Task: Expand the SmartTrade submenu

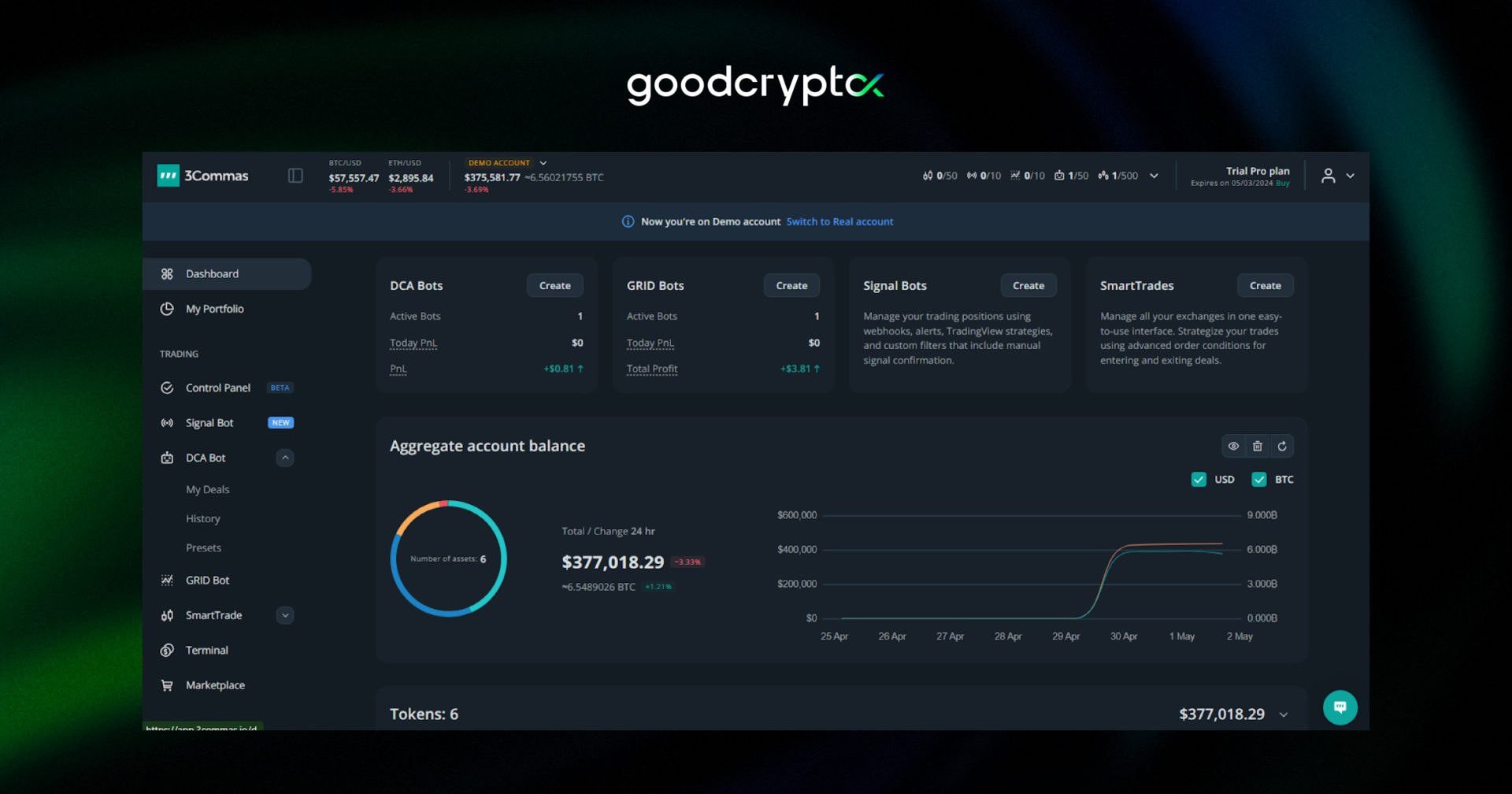Action: [x=285, y=615]
